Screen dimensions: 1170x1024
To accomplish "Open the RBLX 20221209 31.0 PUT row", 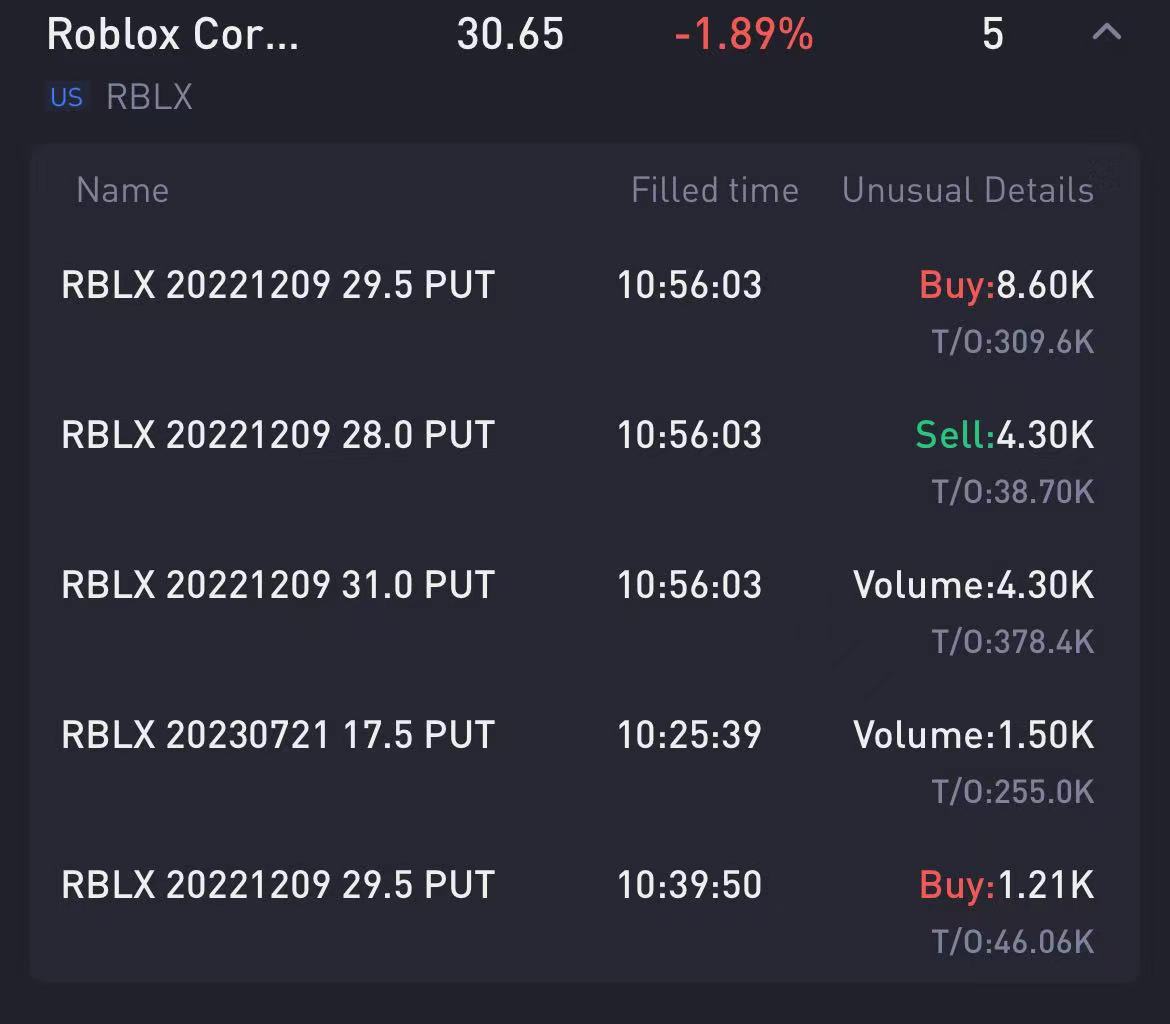I will click(278, 586).
